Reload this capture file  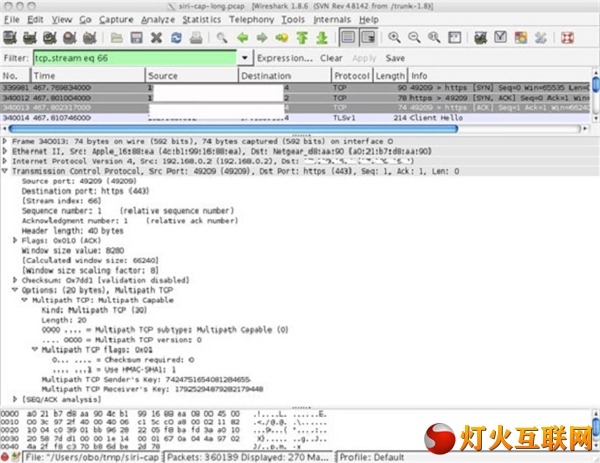(176, 37)
